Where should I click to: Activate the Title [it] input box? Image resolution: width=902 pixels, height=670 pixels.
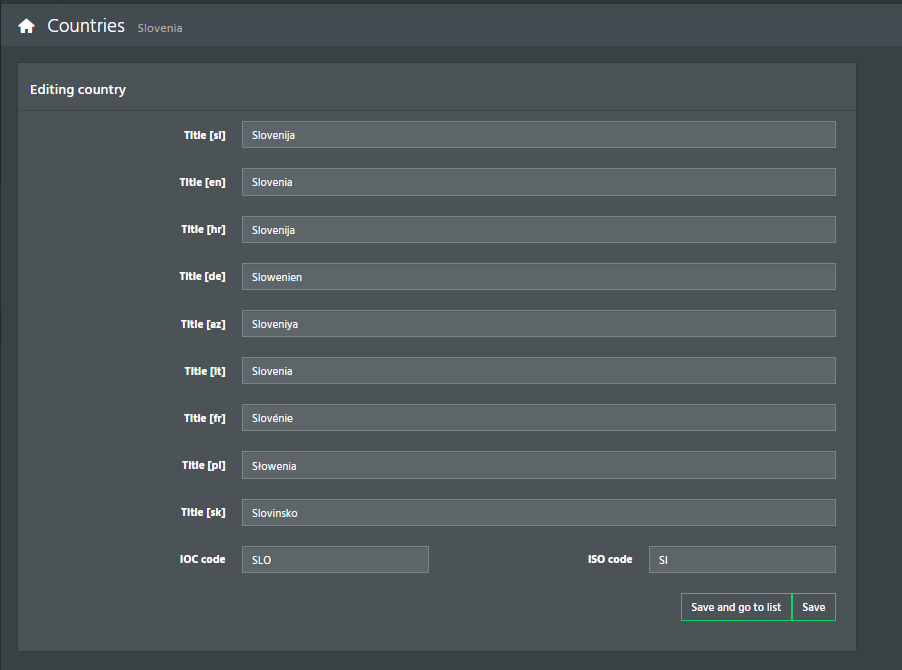pos(538,371)
